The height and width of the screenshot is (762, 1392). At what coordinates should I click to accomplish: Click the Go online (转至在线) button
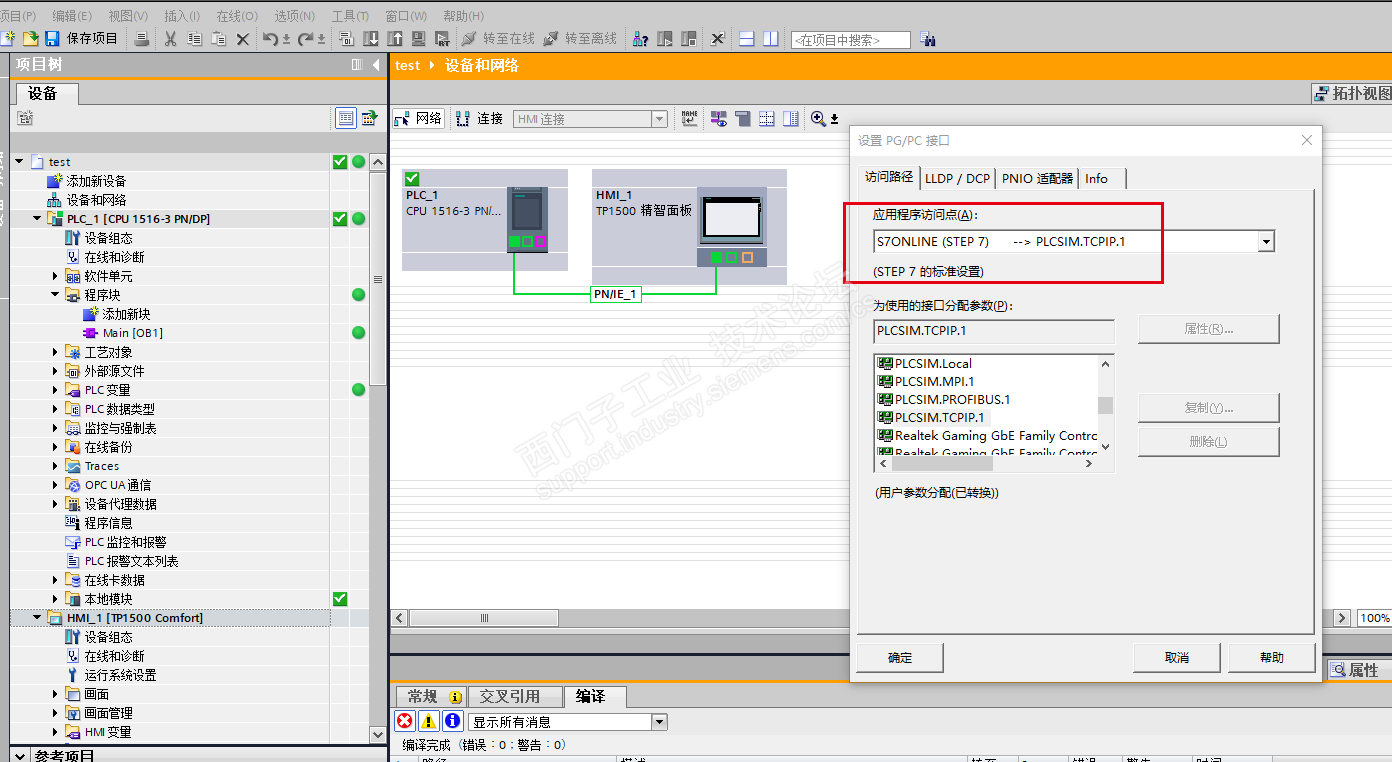coord(498,39)
